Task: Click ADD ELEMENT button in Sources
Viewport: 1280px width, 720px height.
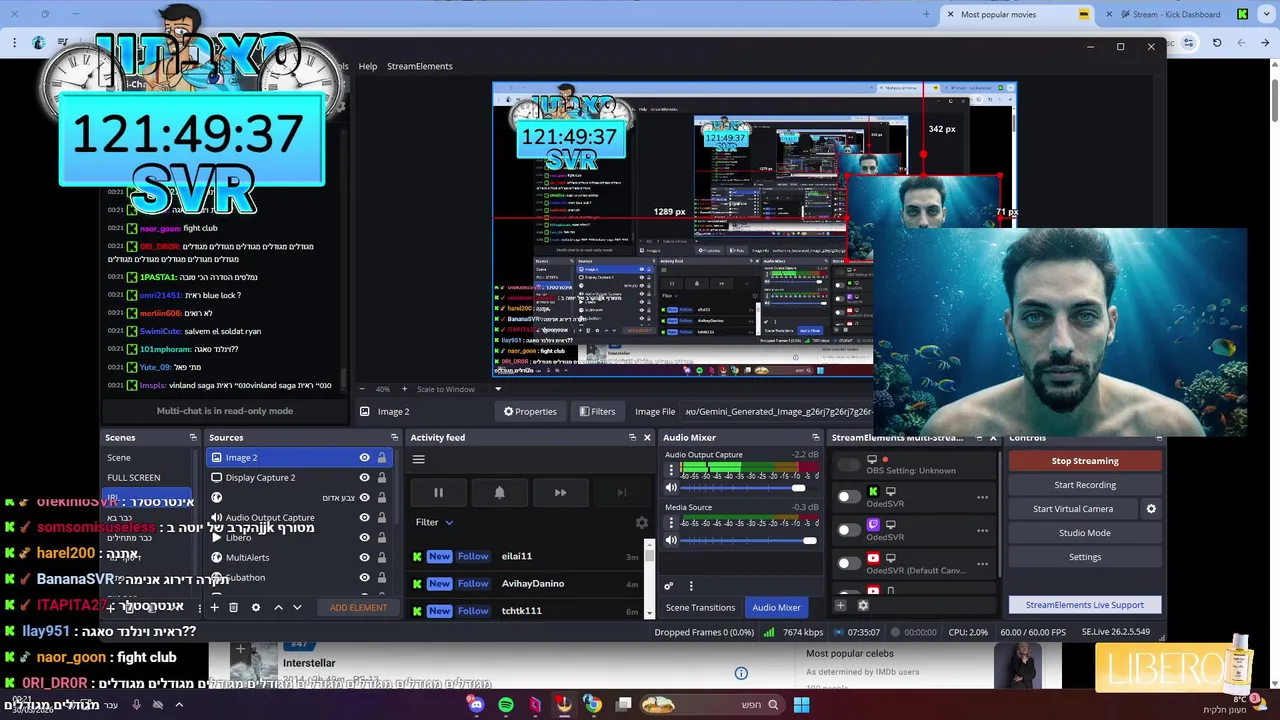Action: click(358, 607)
